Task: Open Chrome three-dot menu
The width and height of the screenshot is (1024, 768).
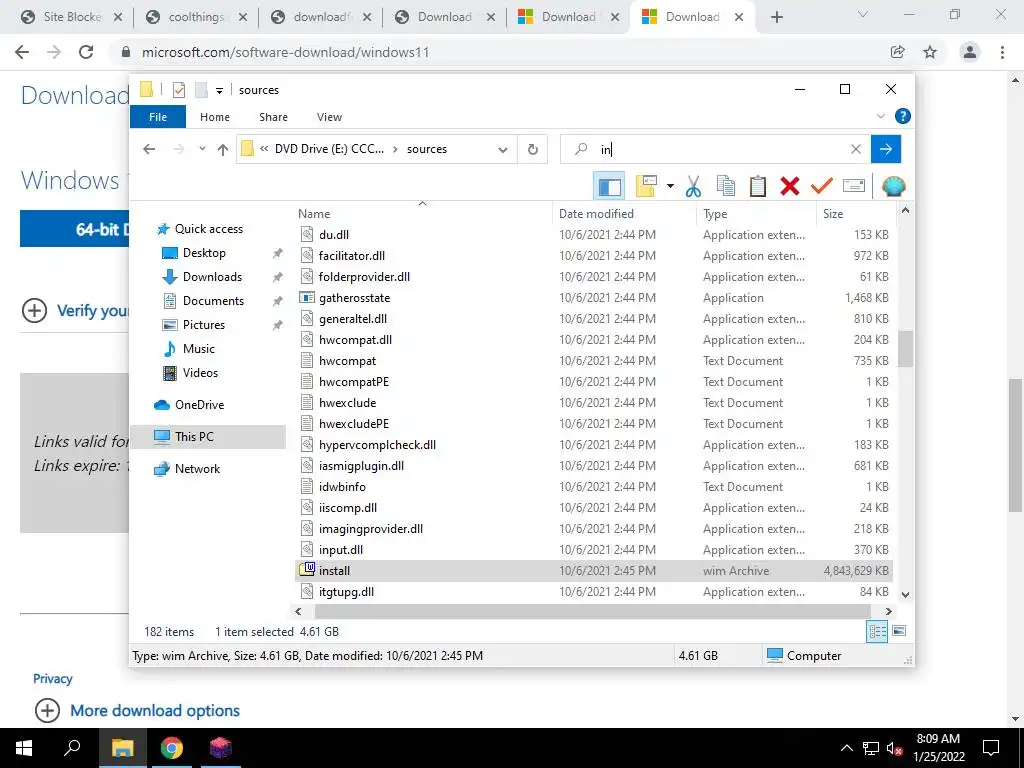Action: pos(1002,52)
